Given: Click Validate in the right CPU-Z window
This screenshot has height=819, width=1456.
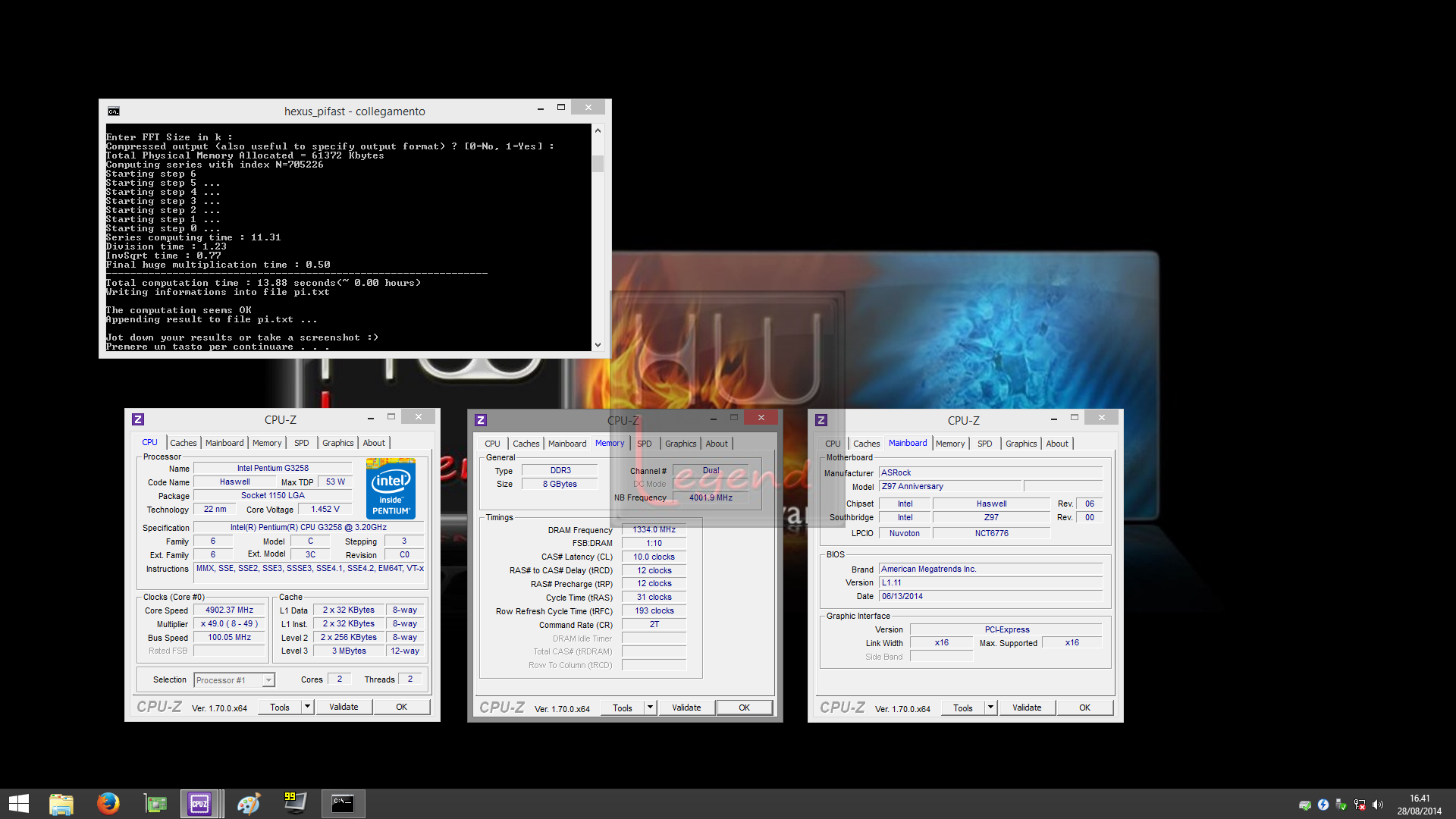Looking at the screenshot, I should (x=1027, y=708).
